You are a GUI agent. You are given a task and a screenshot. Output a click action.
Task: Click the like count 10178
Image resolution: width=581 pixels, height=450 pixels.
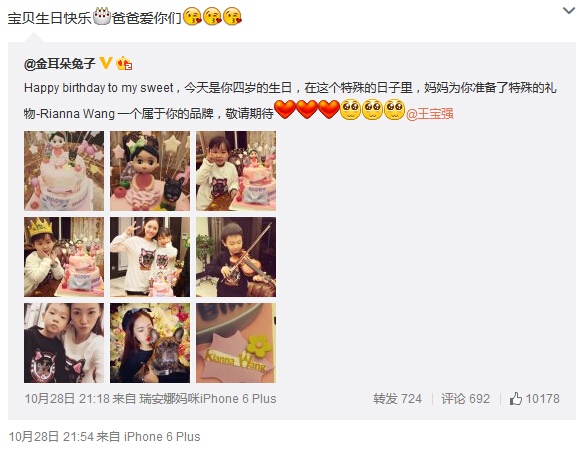click(542, 399)
